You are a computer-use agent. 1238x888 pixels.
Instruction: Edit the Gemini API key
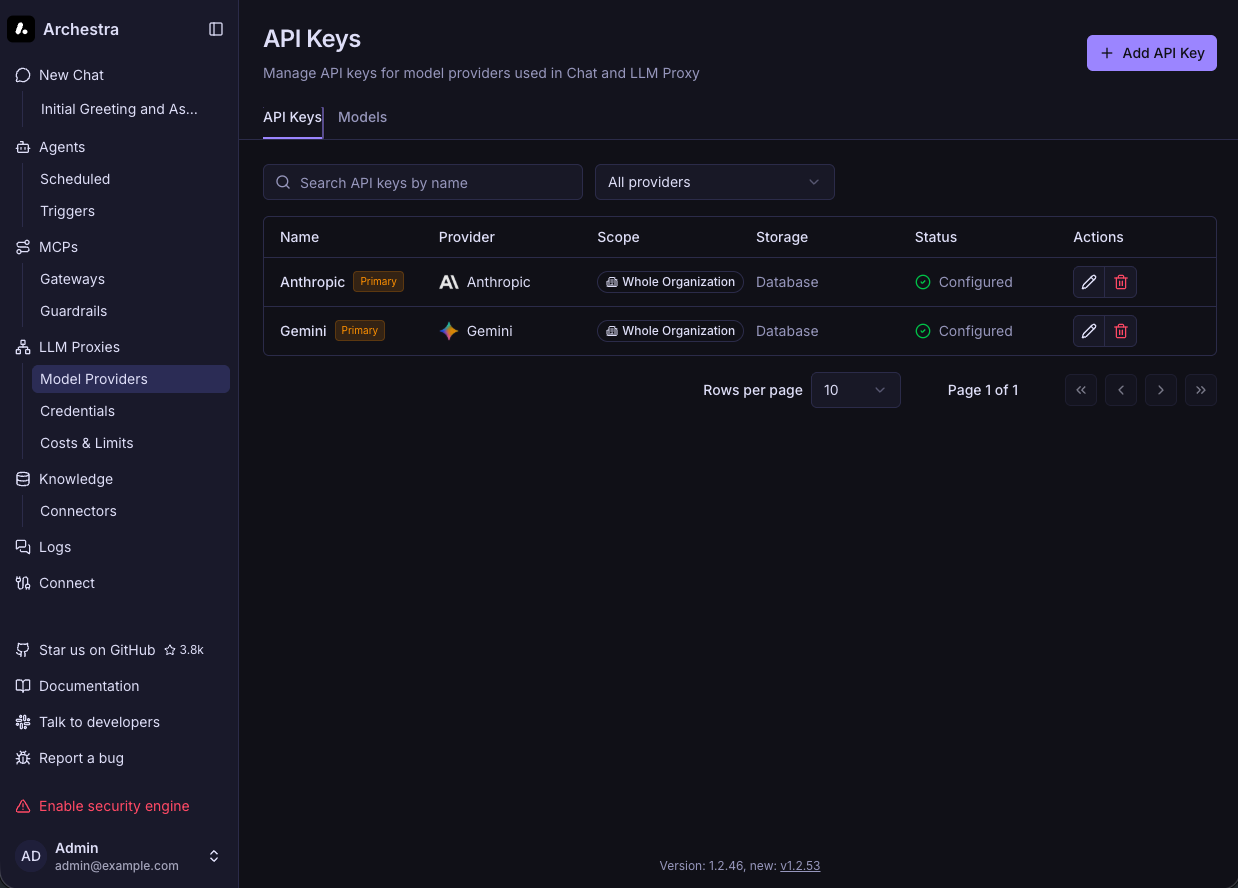(1089, 331)
